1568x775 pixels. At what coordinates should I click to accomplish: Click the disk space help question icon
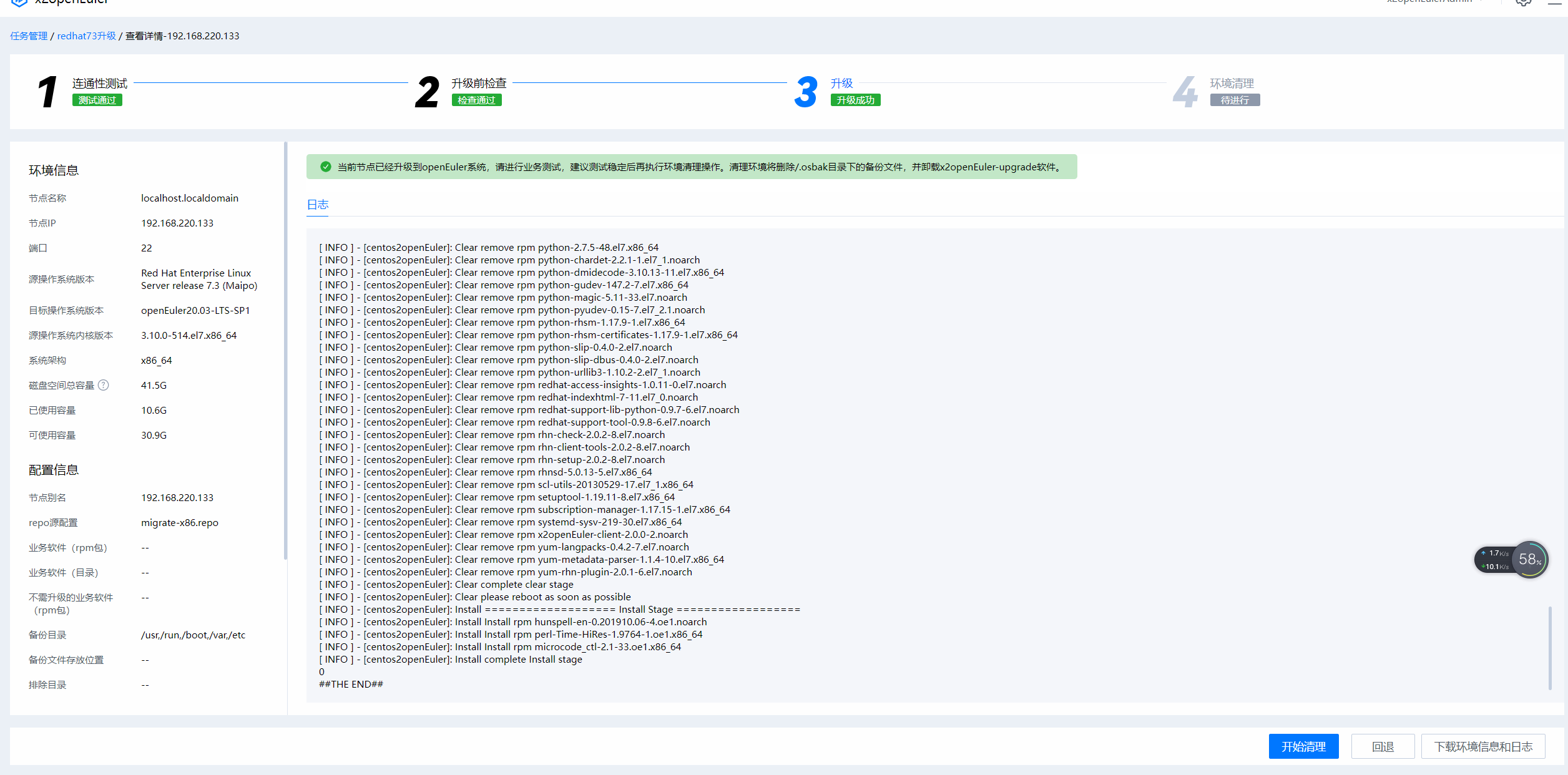pos(104,385)
